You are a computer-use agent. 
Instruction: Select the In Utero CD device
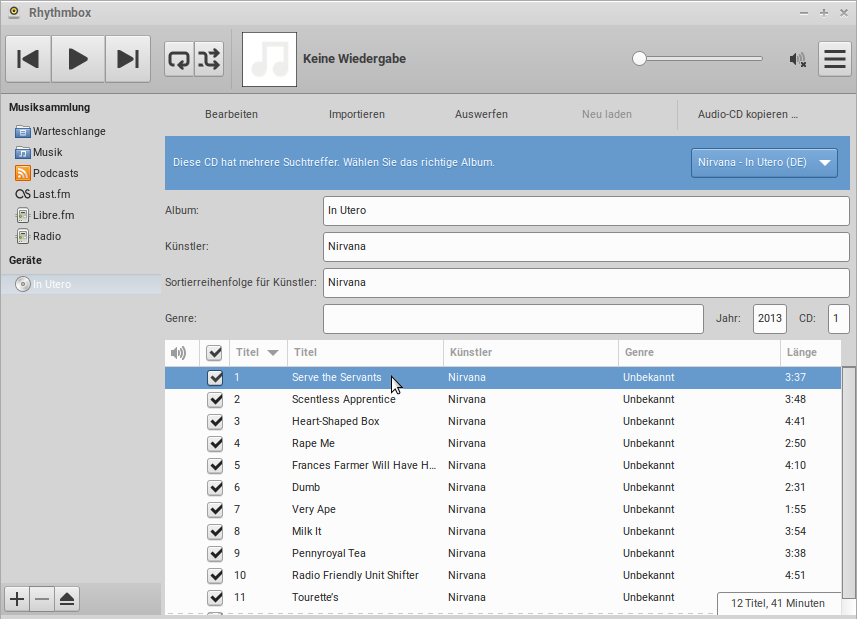tap(81, 284)
